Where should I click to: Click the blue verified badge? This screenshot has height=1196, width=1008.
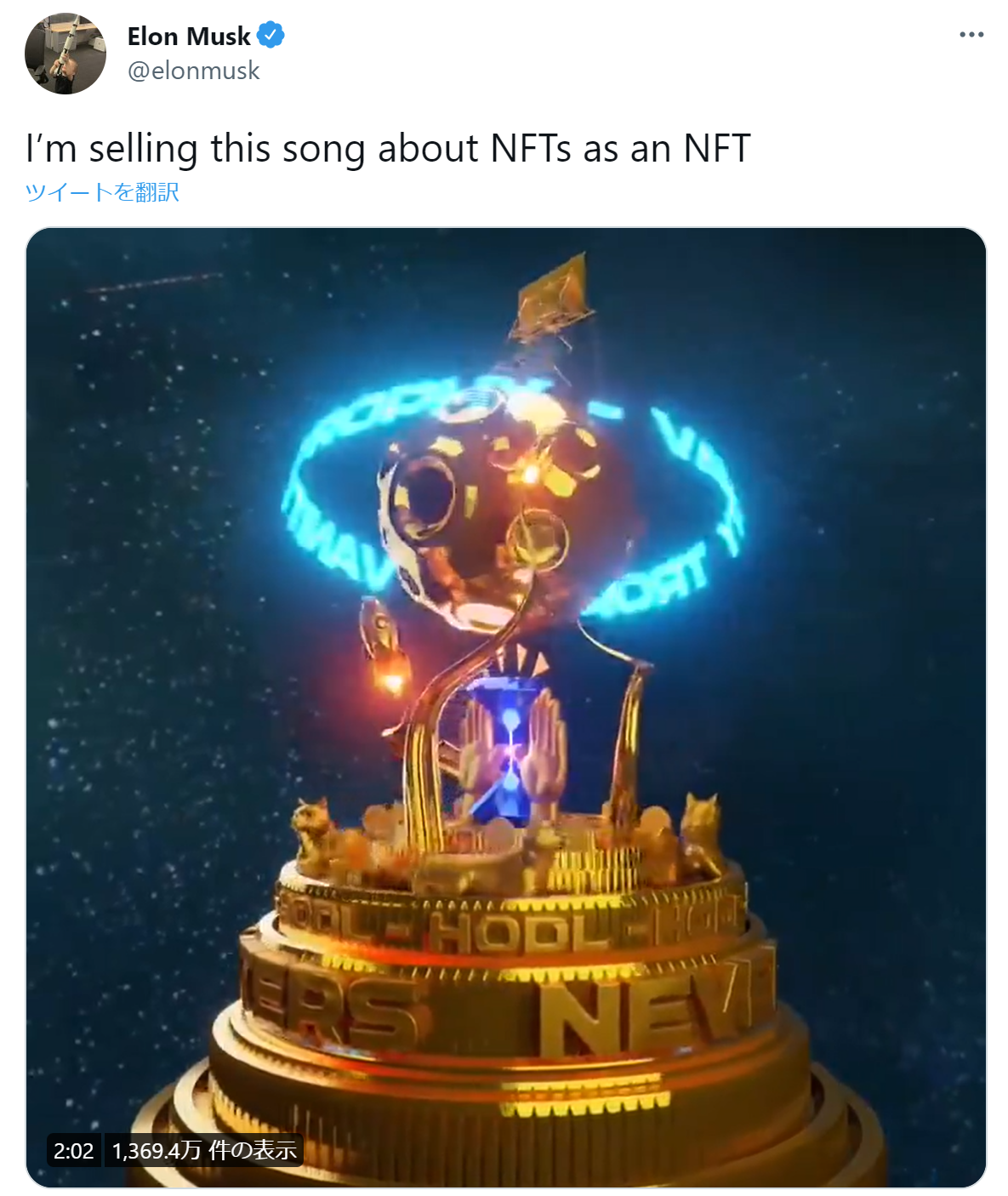(x=271, y=36)
